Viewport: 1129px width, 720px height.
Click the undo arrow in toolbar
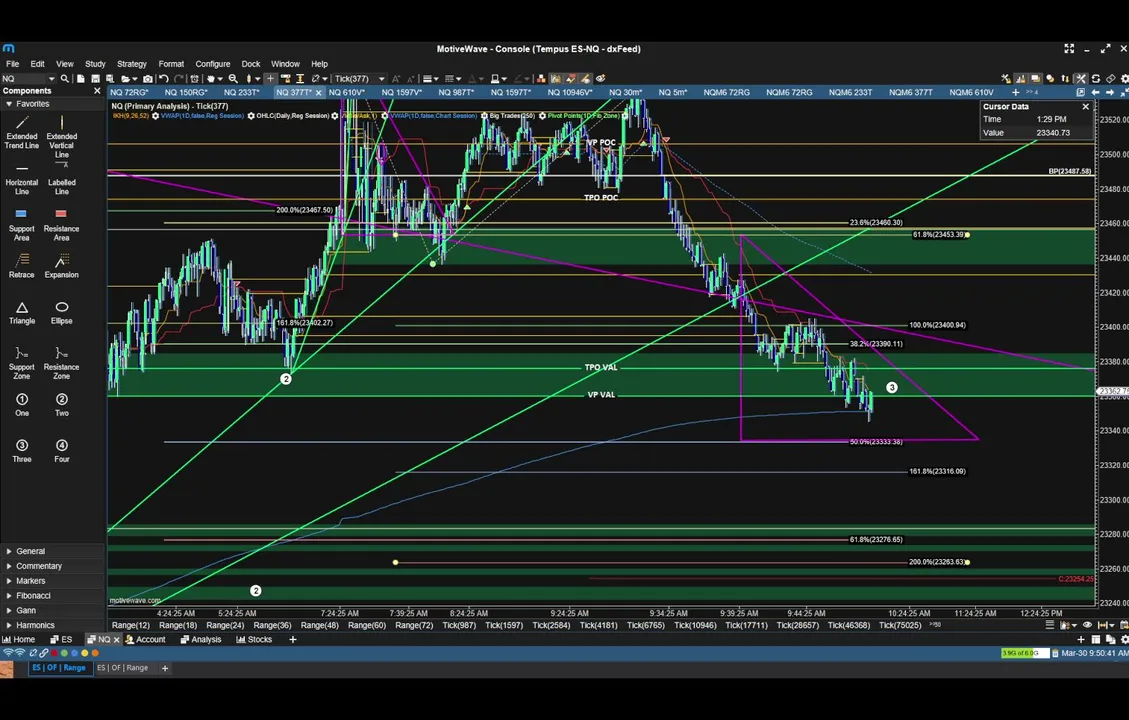click(163, 78)
